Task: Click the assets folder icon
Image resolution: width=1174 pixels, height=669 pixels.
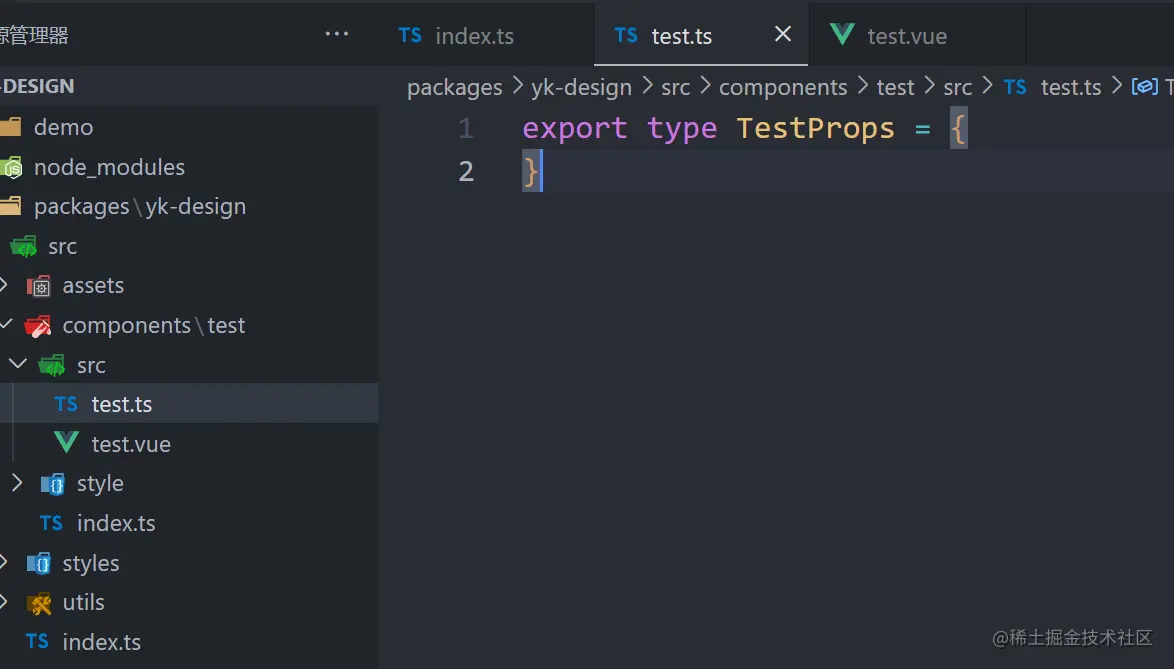Action: coord(39,286)
